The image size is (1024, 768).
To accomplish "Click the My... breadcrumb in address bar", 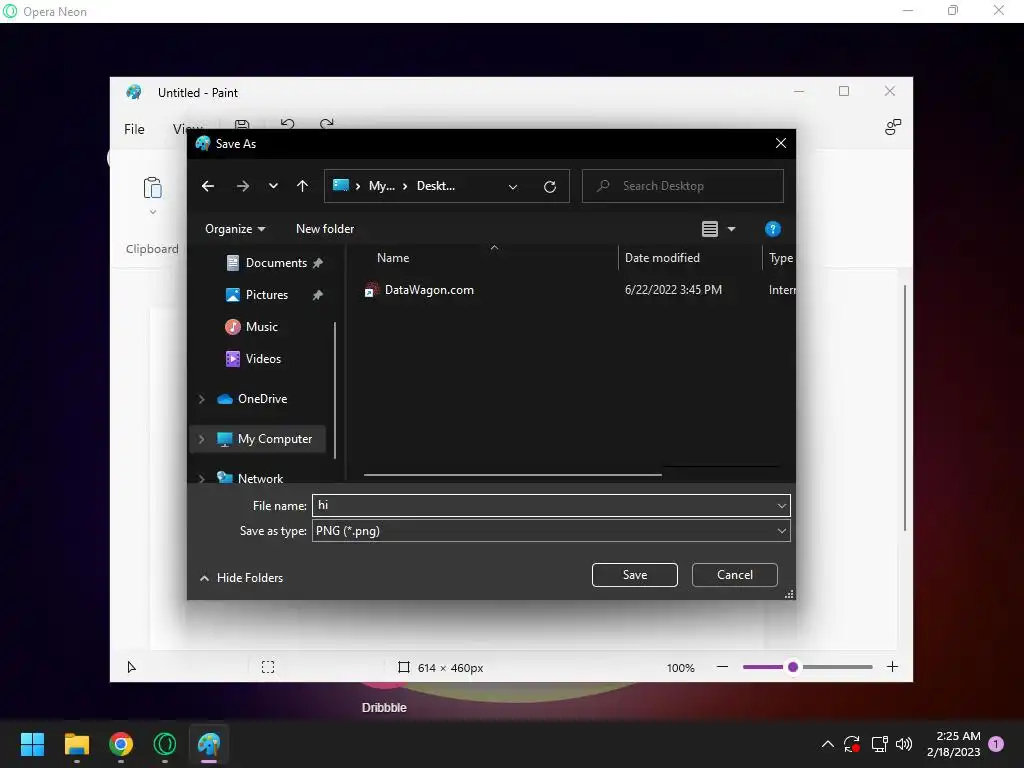I will pos(381,186).
